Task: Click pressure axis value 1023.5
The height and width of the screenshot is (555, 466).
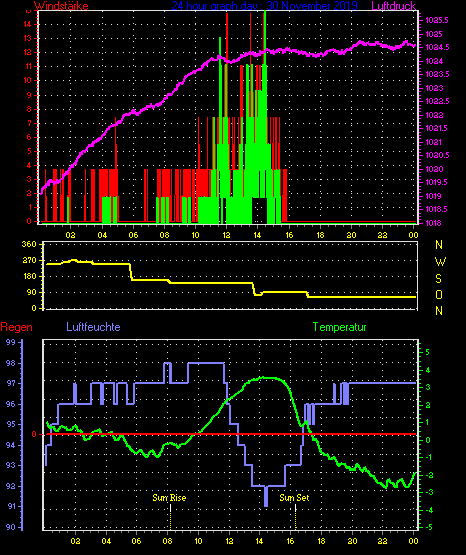Action: pos(437,74)
